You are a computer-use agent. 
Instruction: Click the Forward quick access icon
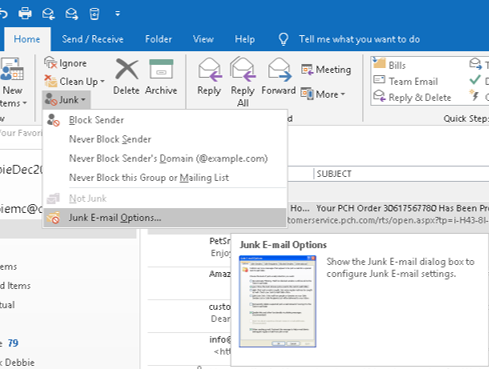coord(71,14)
